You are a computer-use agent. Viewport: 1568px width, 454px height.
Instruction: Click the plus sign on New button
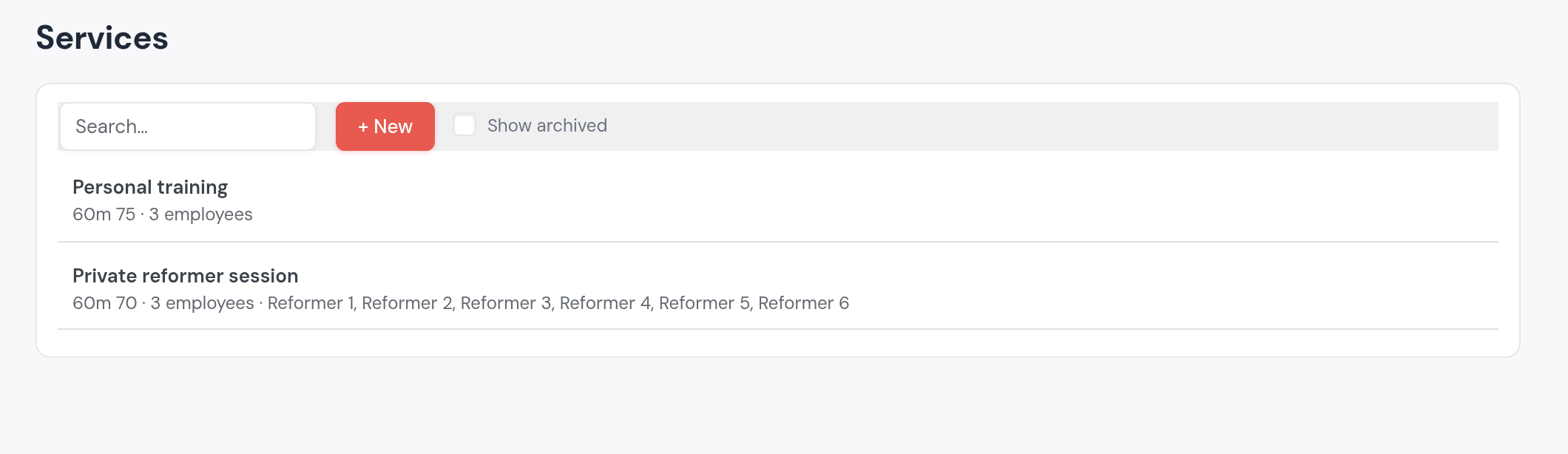point(363,127)
